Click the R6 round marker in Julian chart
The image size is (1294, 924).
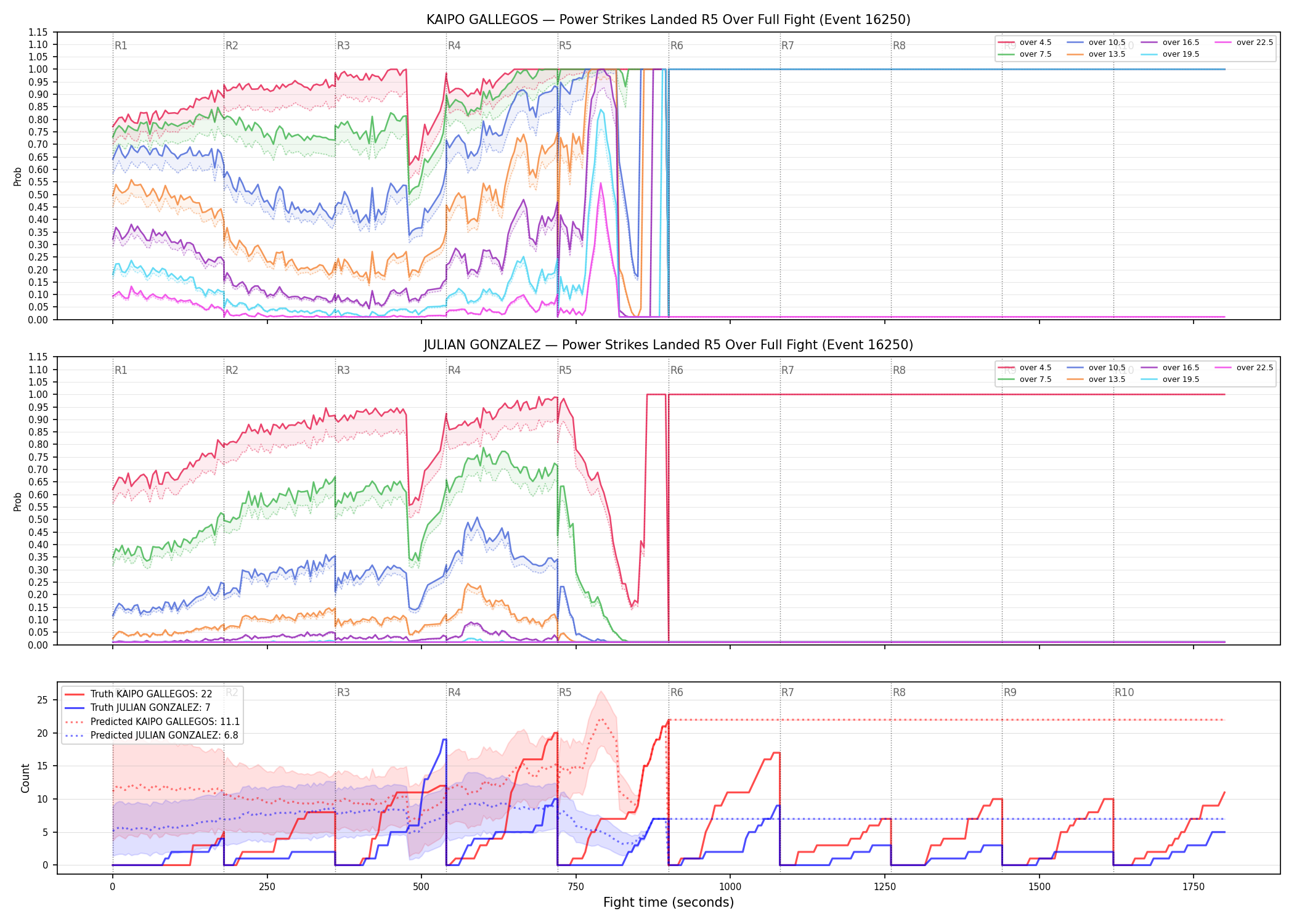pyautogui.click(x=677, y=370)
